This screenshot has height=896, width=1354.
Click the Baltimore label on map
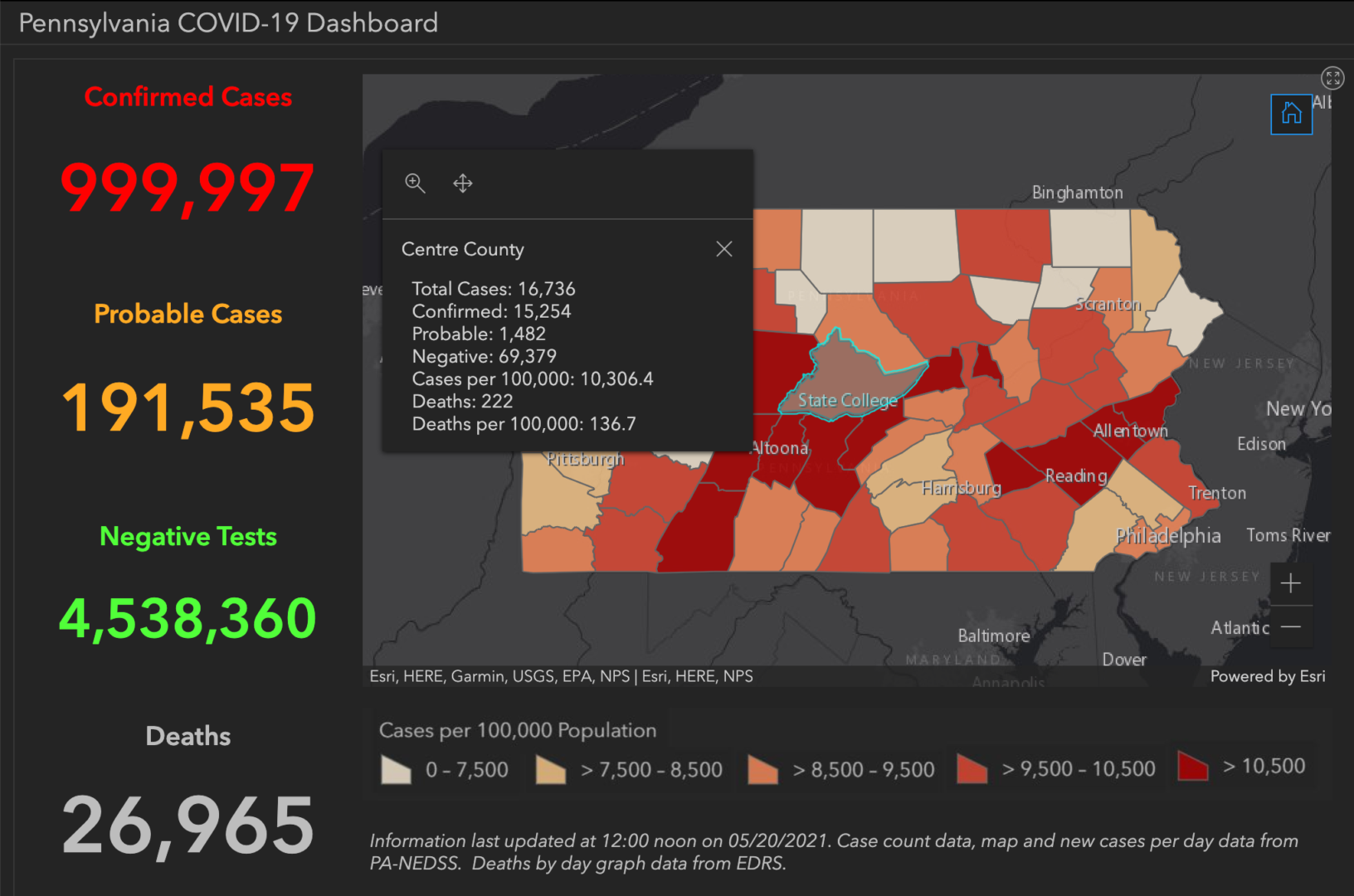tap(994, 635)
